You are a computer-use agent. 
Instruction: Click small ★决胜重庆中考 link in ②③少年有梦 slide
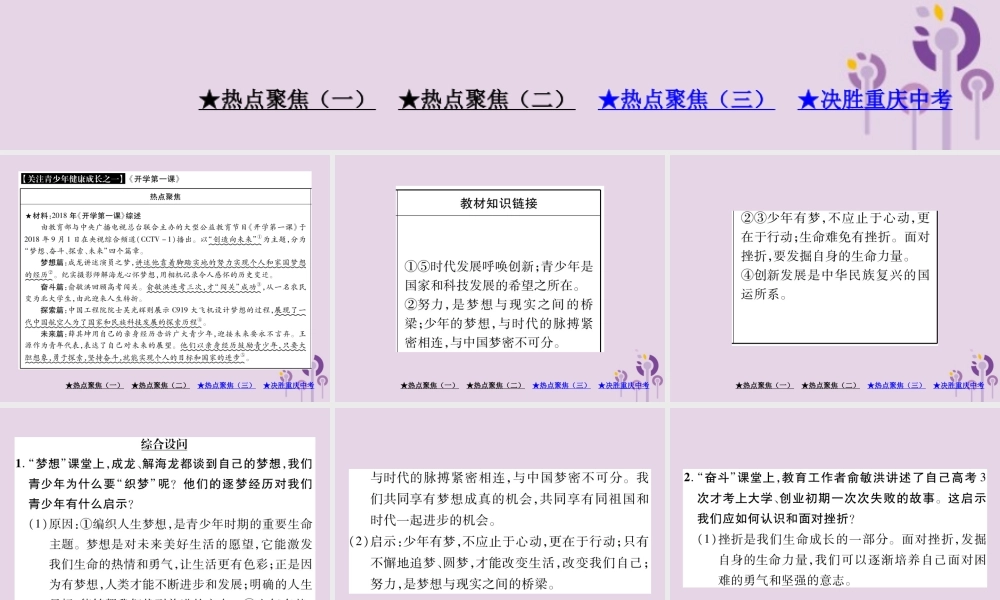pos(959,385)
